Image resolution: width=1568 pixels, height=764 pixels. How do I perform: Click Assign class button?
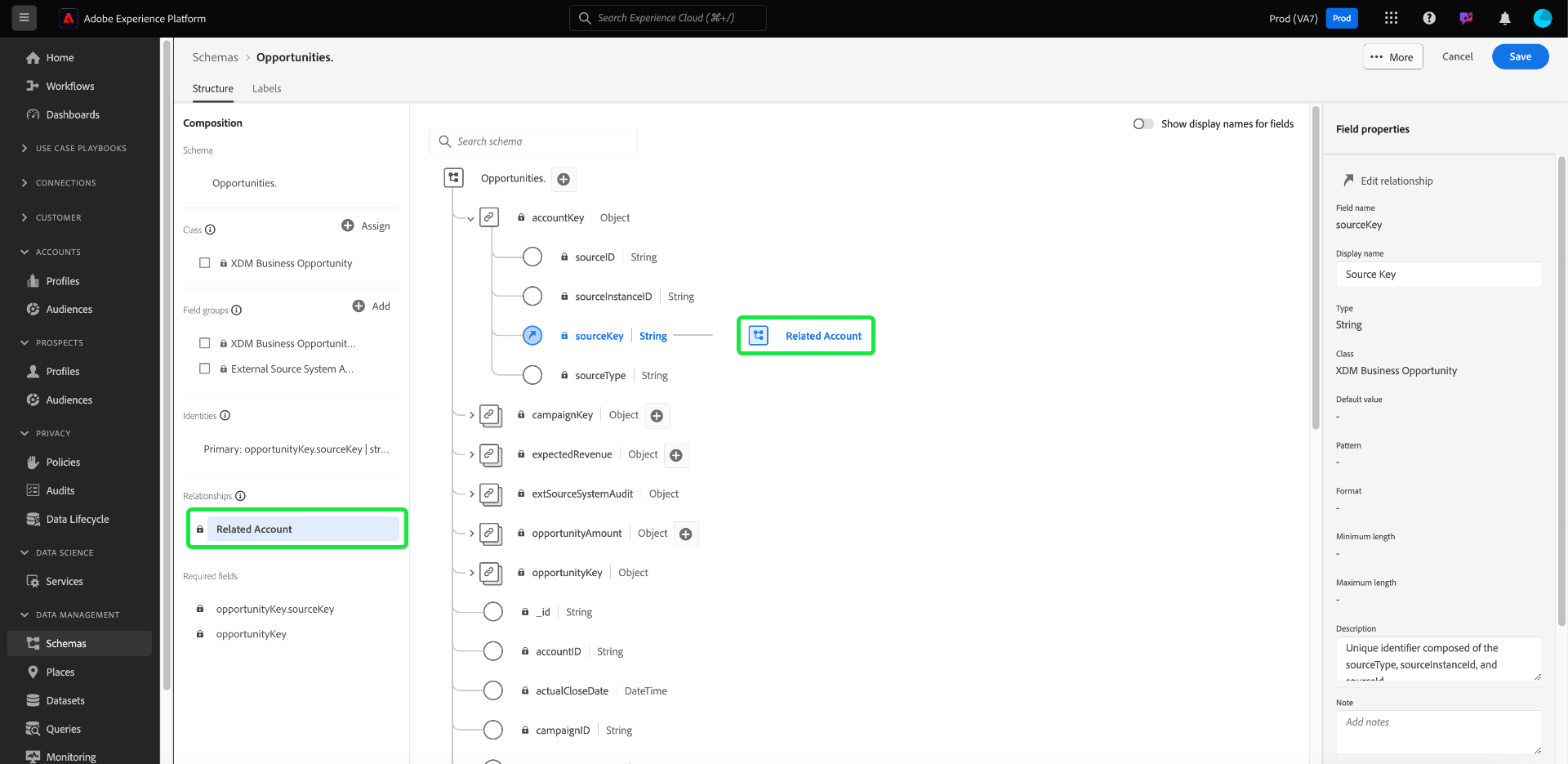(x=366, y=226)
